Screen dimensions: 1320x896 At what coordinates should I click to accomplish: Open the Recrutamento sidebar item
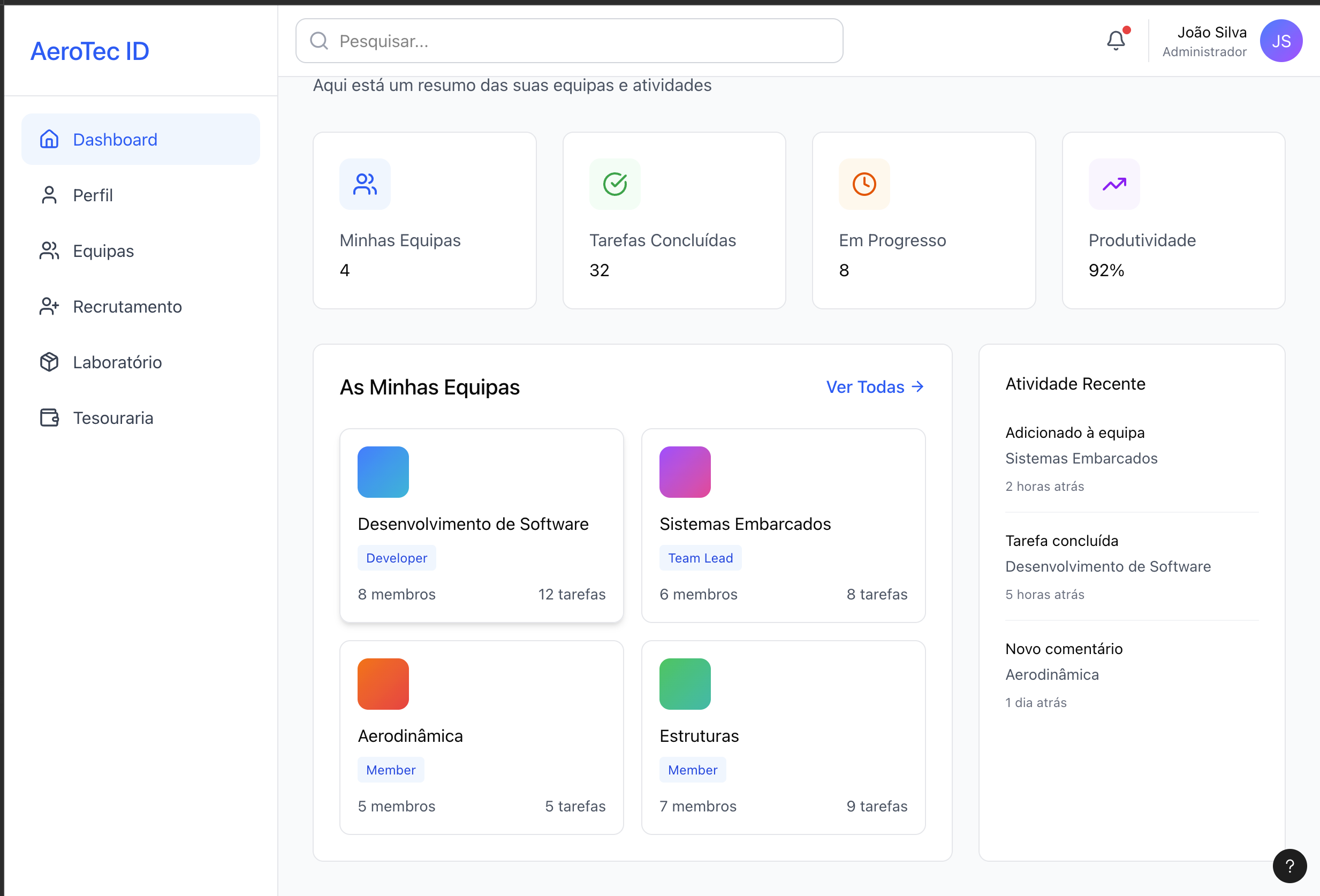coord(127,307)
